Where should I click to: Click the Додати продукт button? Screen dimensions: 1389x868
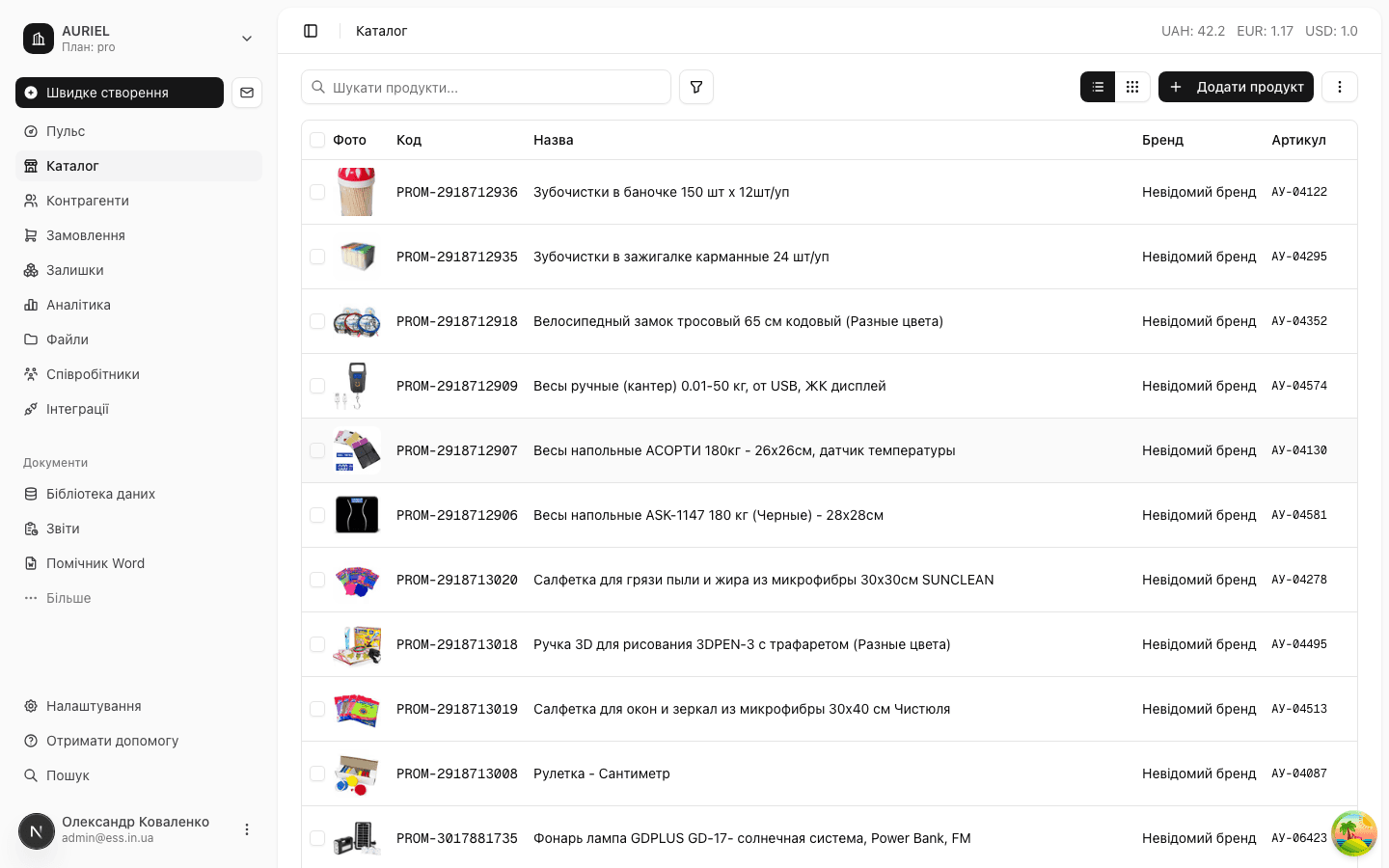[x=1236, y=87]
